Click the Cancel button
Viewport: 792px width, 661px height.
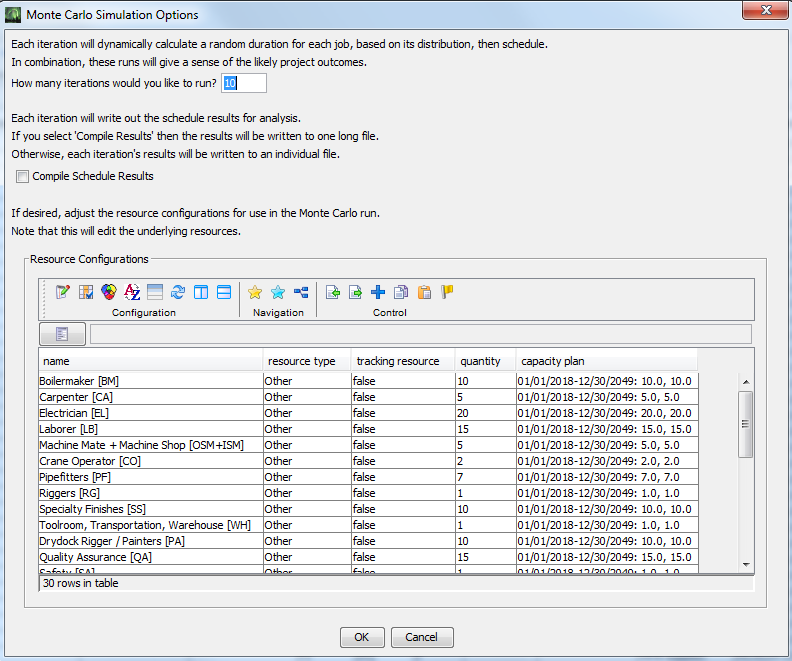coord(422,637)
